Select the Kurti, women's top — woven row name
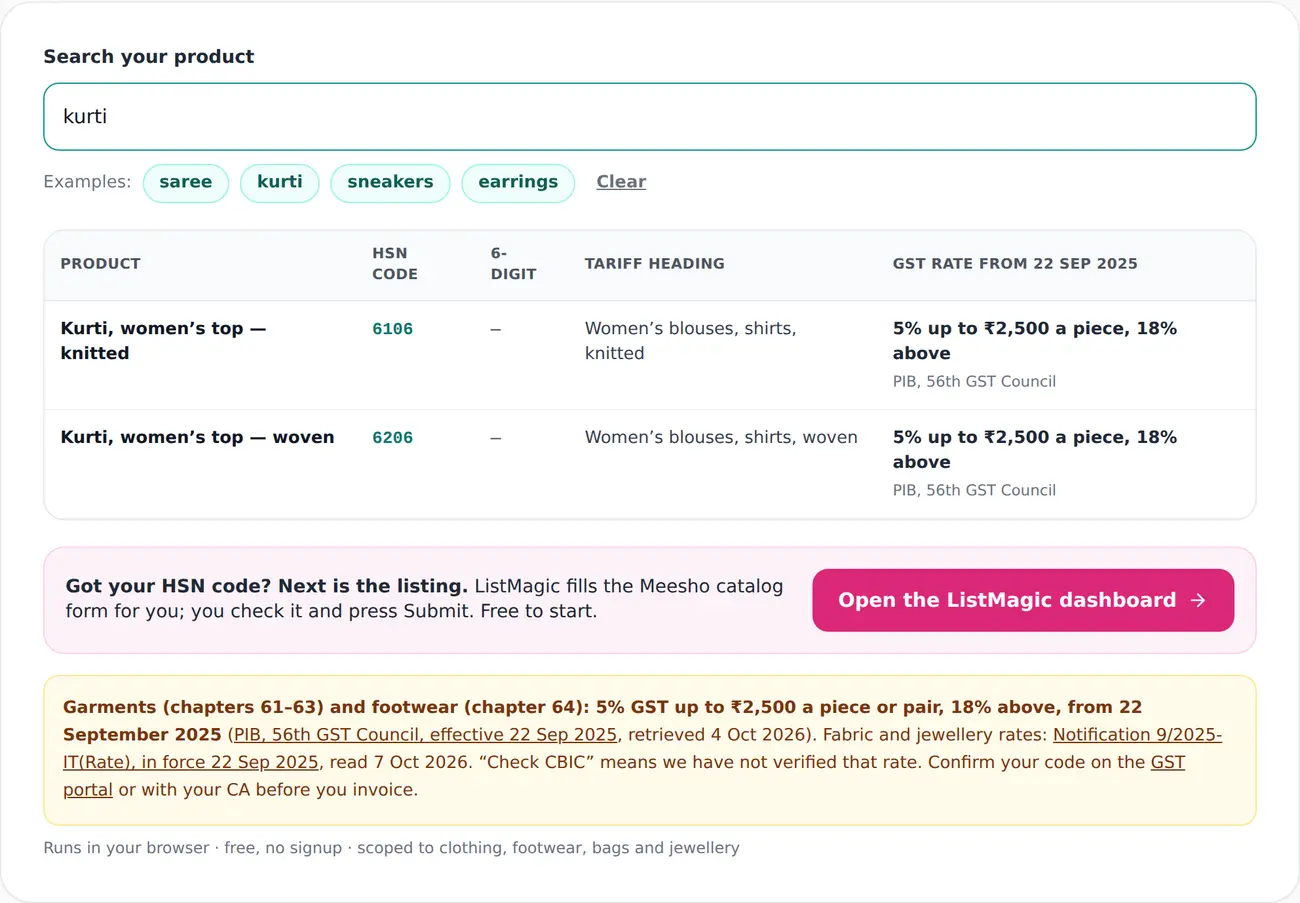The width and height of the screenshot is (1300, 903). tap(197, 437)
